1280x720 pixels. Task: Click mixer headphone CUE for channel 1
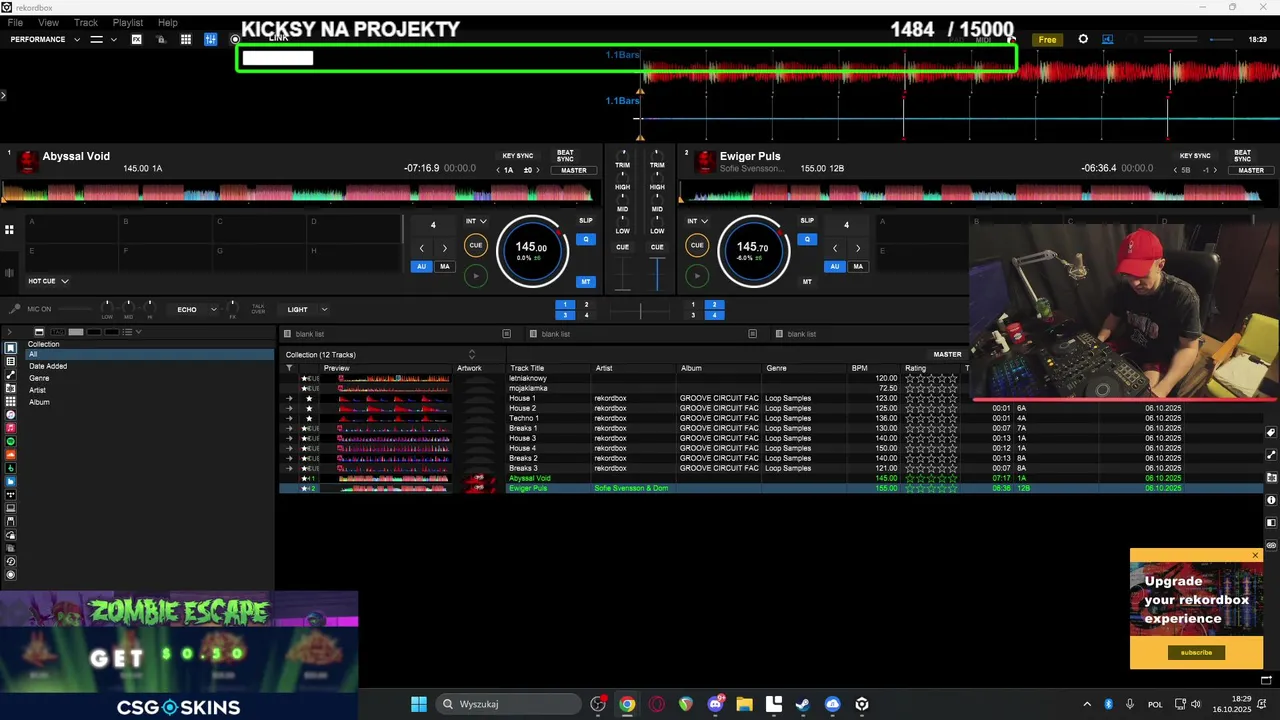click(x=622, y=247)
